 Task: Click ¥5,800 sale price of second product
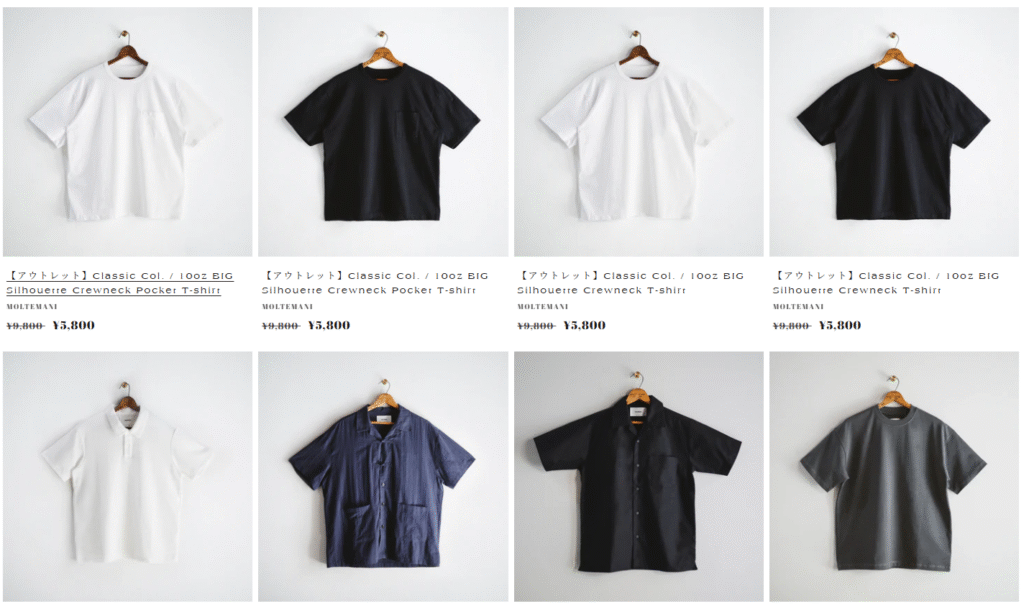(328, 325)
